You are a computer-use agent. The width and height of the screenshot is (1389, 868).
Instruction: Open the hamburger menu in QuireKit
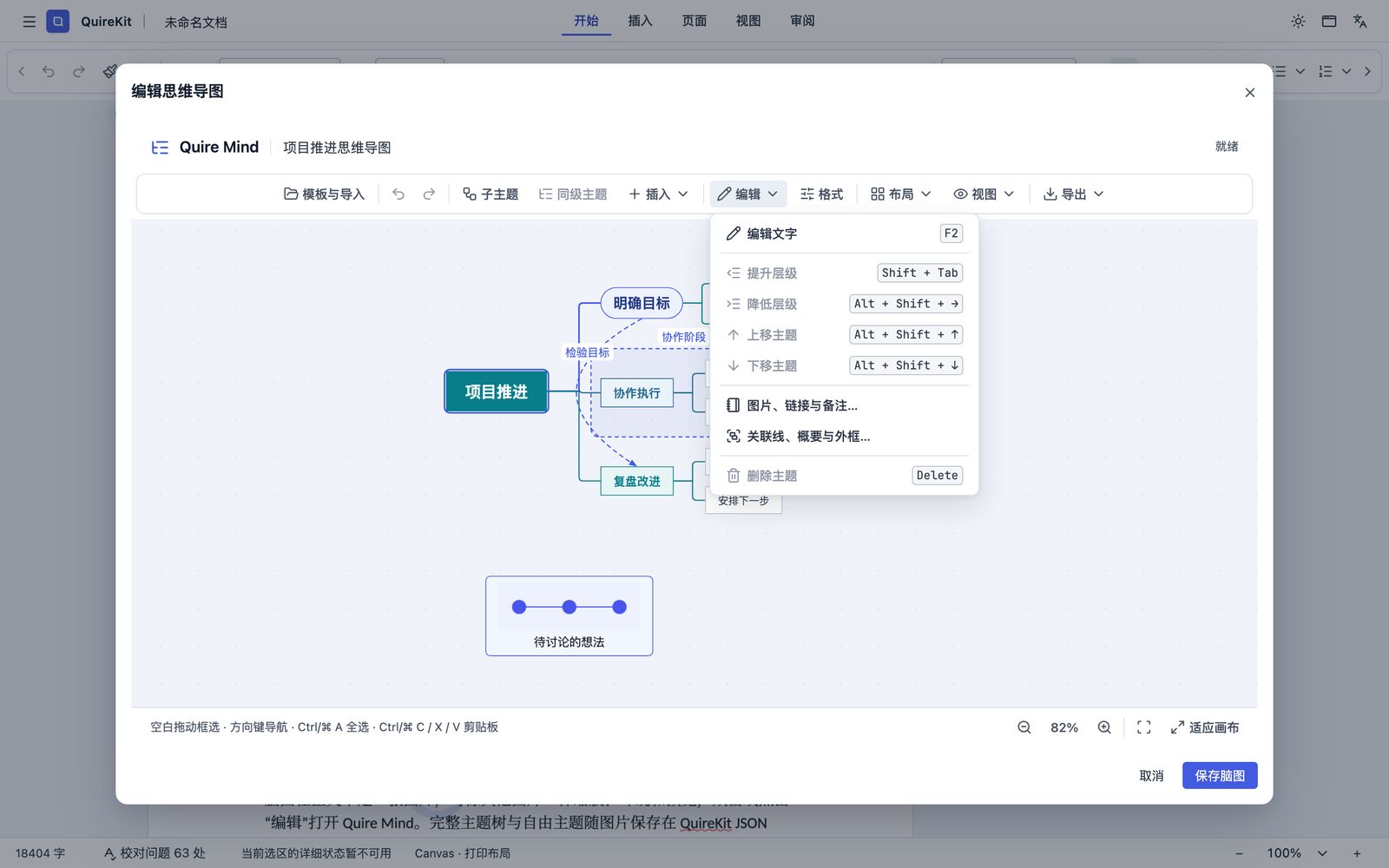click(x=29, y=22)
